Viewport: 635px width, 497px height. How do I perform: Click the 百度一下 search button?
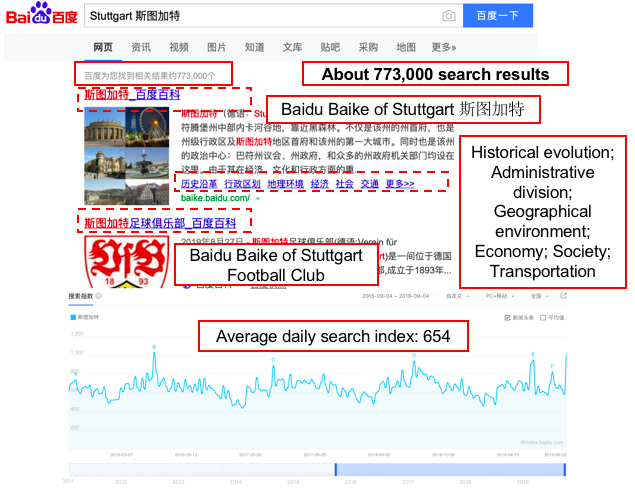(498, 16)
